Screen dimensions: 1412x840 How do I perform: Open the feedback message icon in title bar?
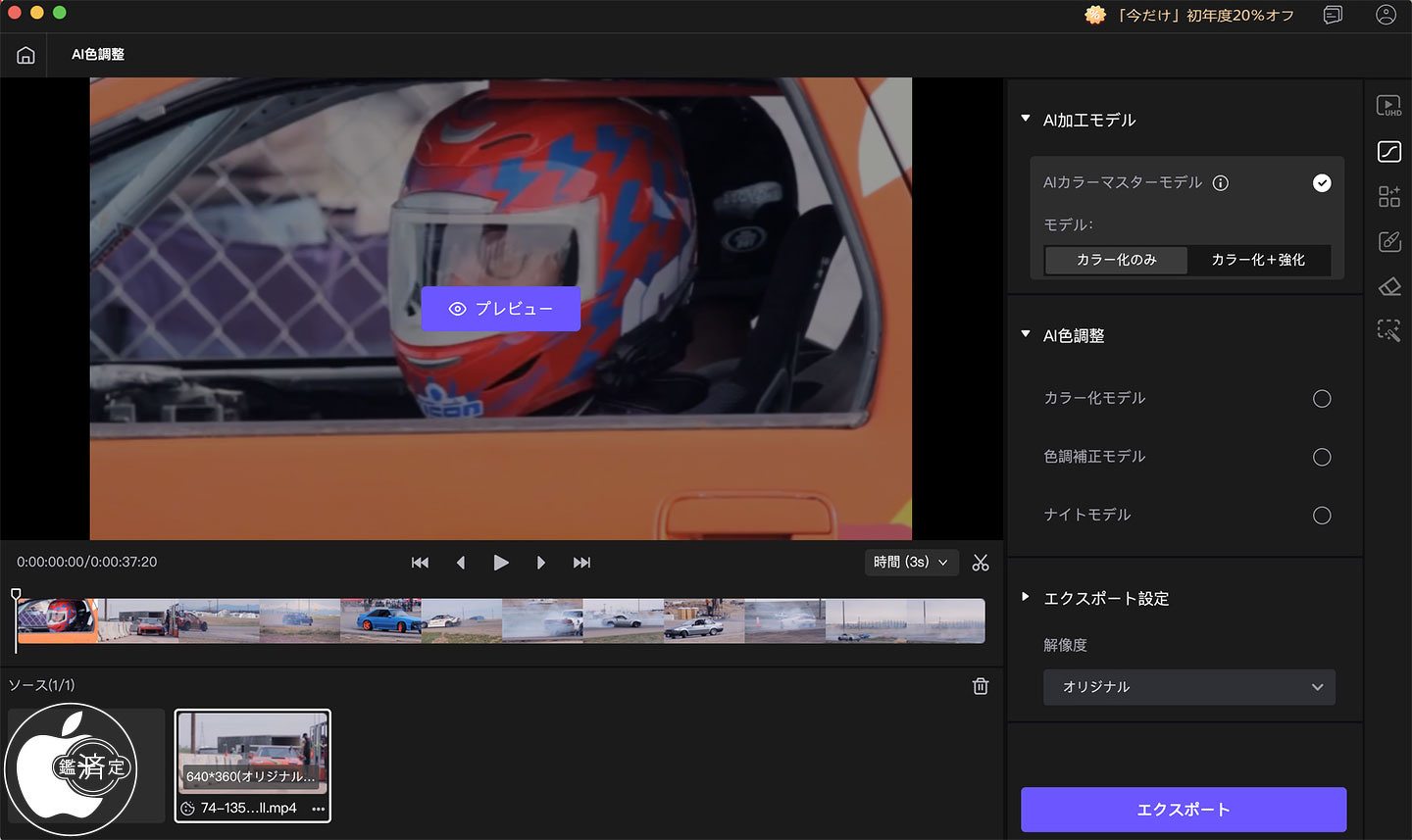click(1333, 15)
